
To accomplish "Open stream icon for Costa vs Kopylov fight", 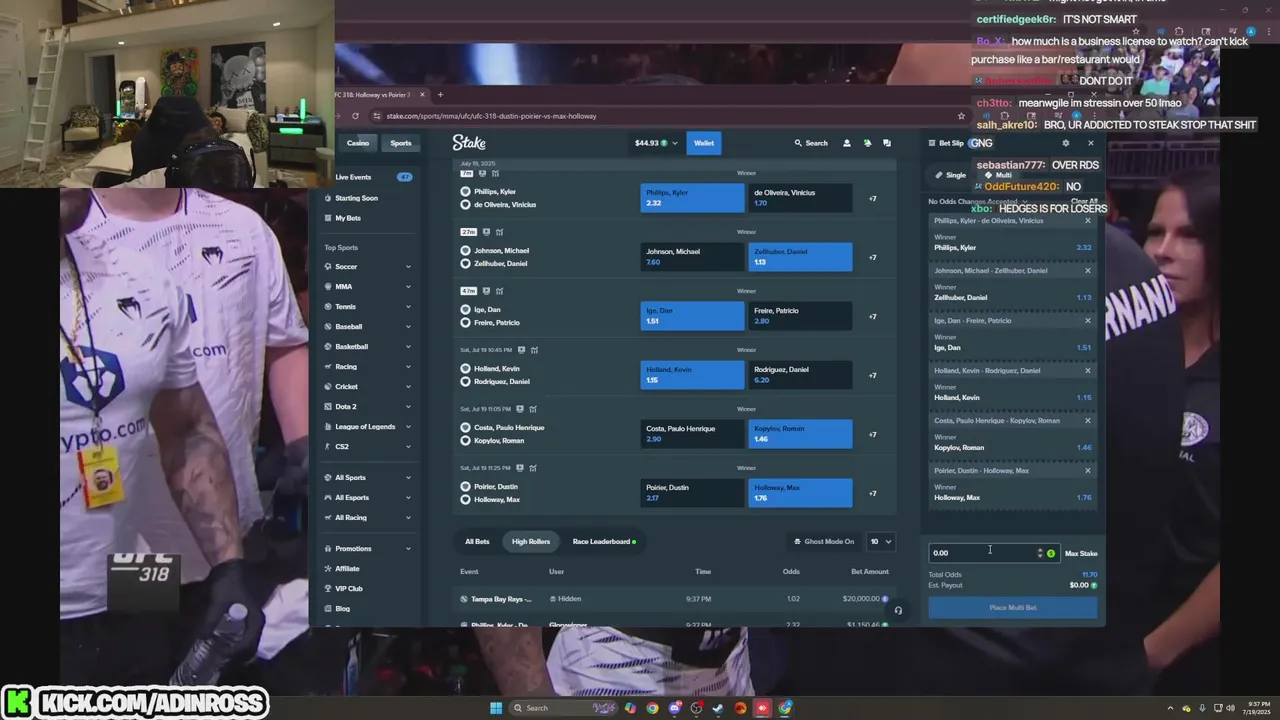I will click(x=520, y=409).
